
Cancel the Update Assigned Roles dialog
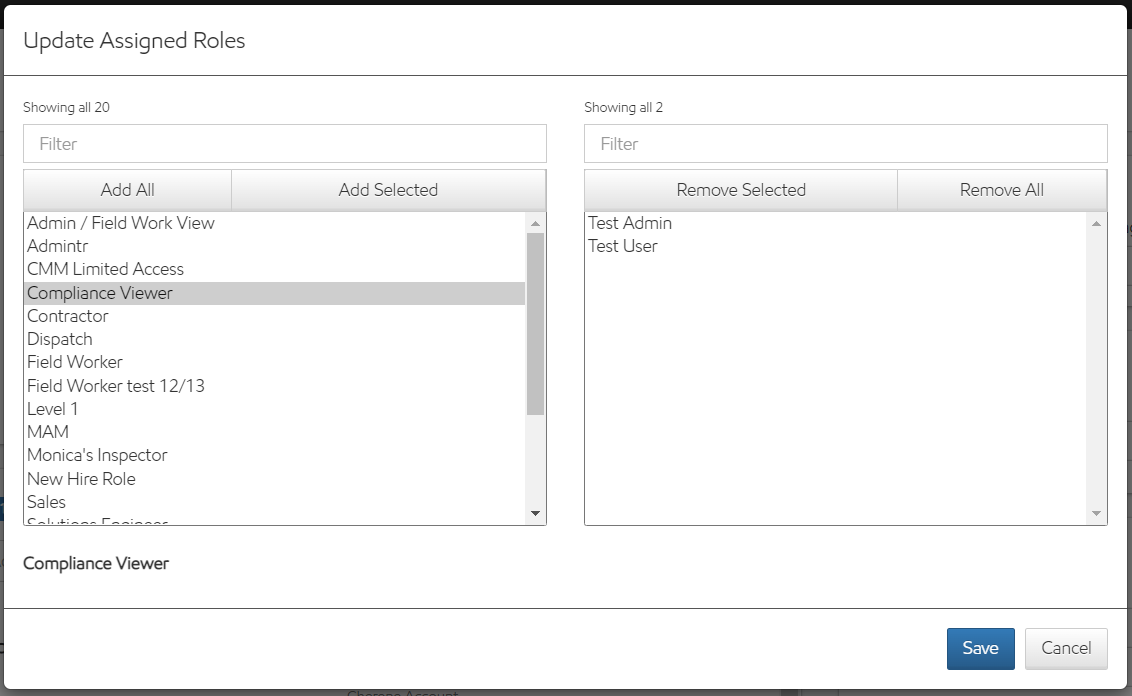point(1066,648)
